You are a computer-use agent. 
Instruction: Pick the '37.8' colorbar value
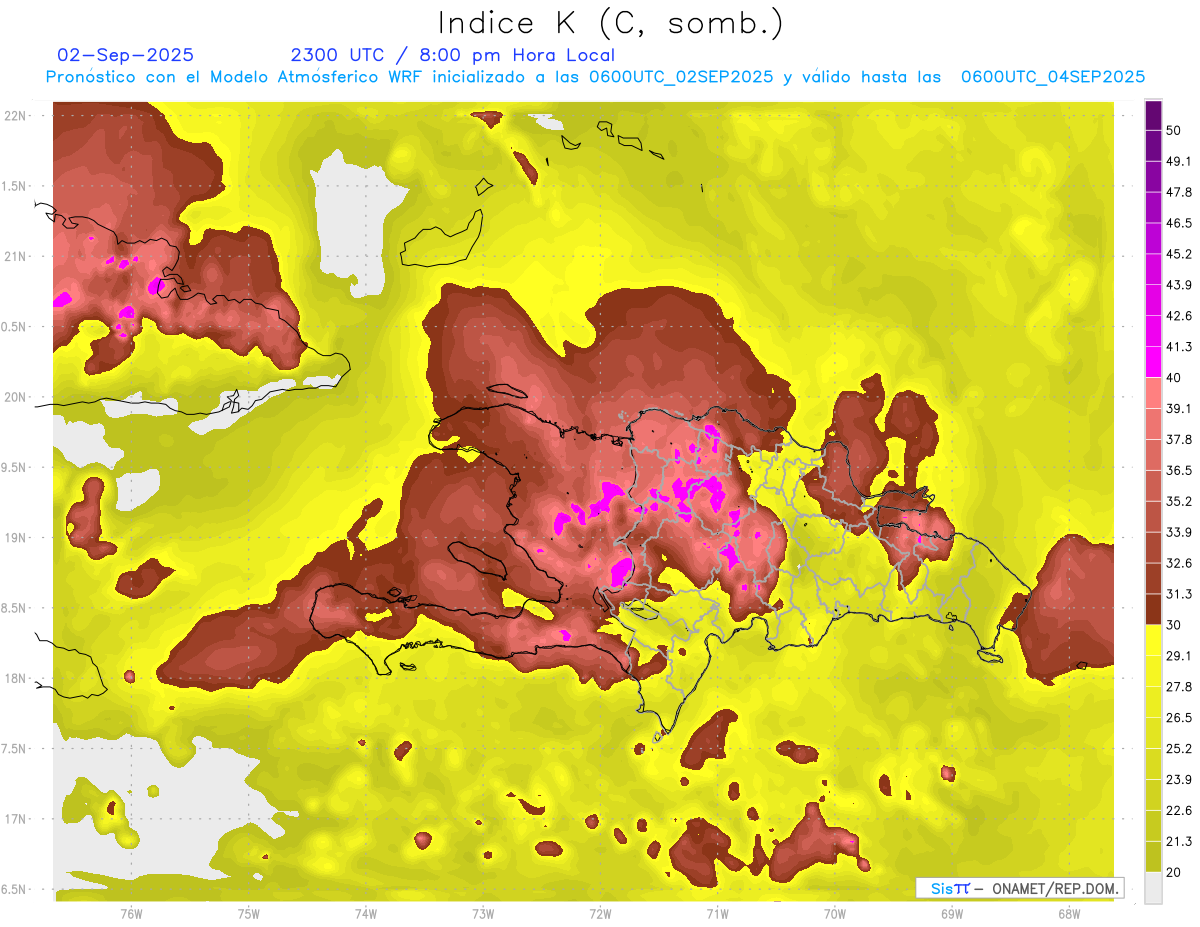pos(1179,439)
